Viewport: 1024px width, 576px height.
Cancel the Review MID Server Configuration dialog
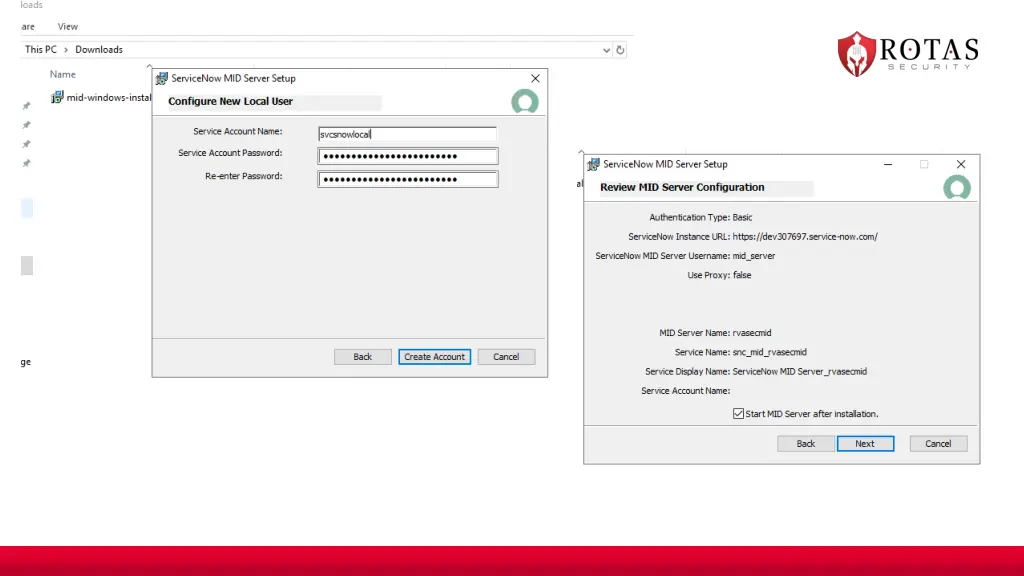pos(938,443)
